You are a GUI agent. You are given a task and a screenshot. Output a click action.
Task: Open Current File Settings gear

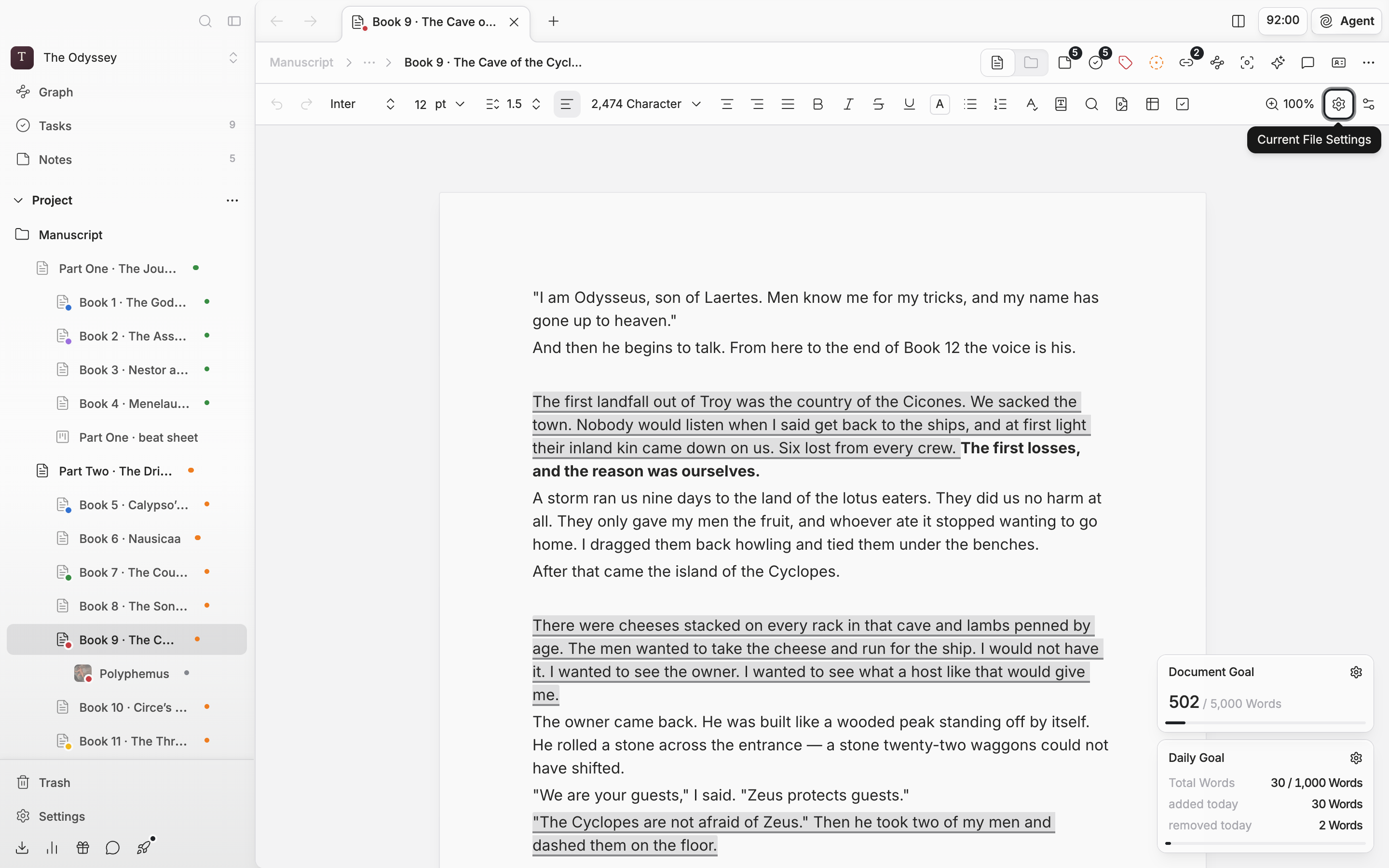click(1338, 104)
